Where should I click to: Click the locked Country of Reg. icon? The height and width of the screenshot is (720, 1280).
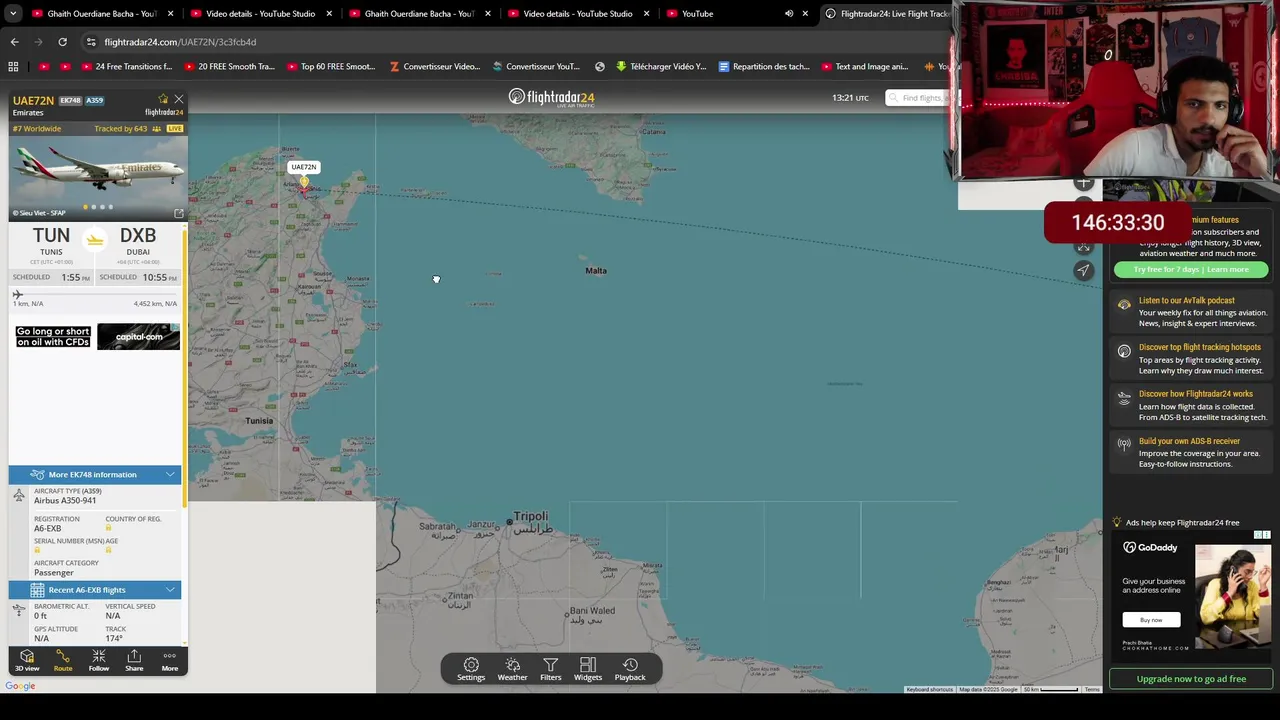click(108, 528)
